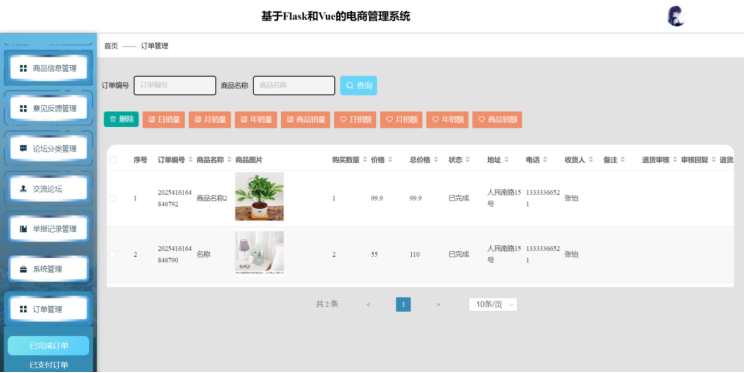
Task: Open the green plant product image
Action: 259,196
